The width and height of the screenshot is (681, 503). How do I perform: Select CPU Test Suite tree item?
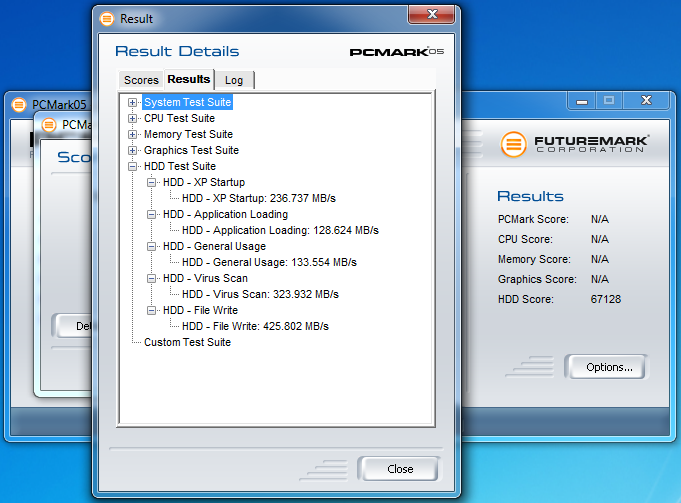(x=179, y=119)
